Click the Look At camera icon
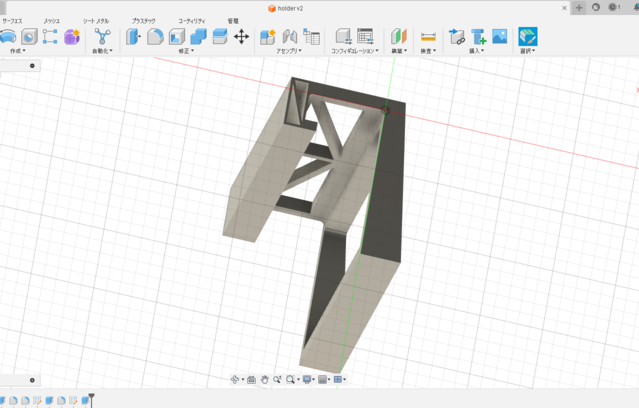639x408 pixels. tap(251, 380)
